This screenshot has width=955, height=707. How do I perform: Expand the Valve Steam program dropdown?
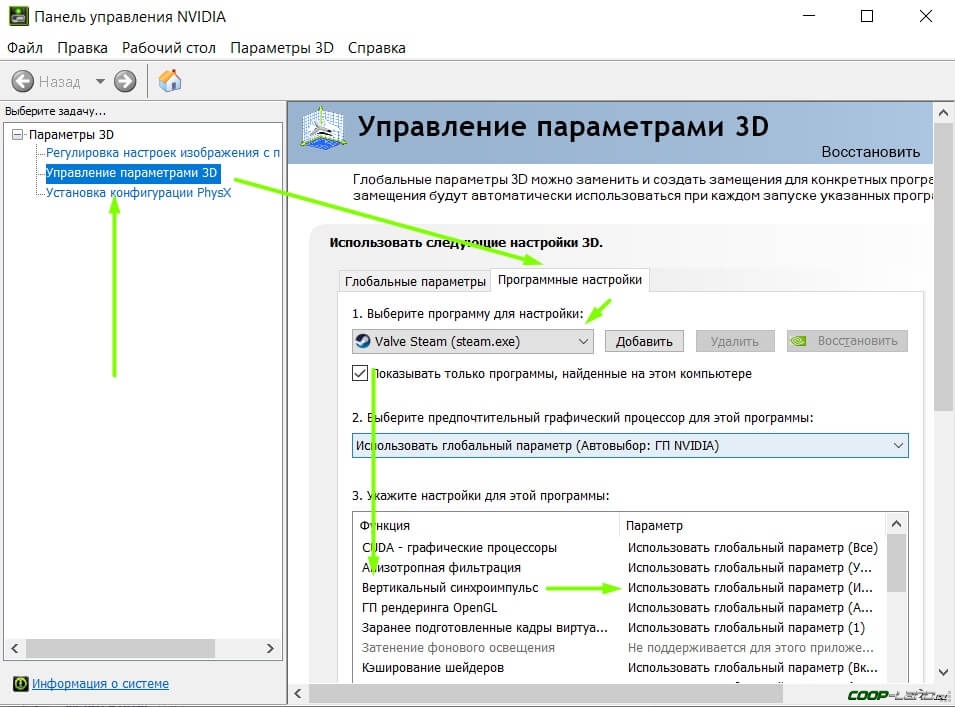coord(583,341)
